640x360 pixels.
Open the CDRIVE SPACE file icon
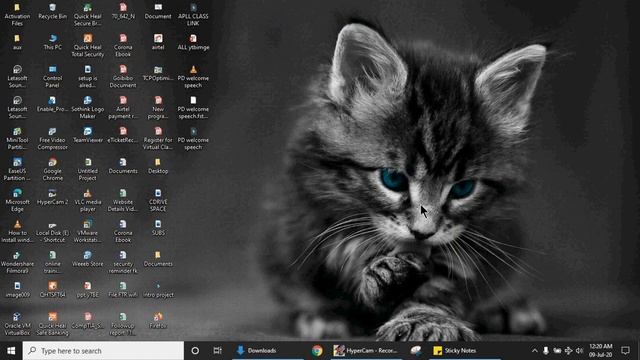pos(158,200)
